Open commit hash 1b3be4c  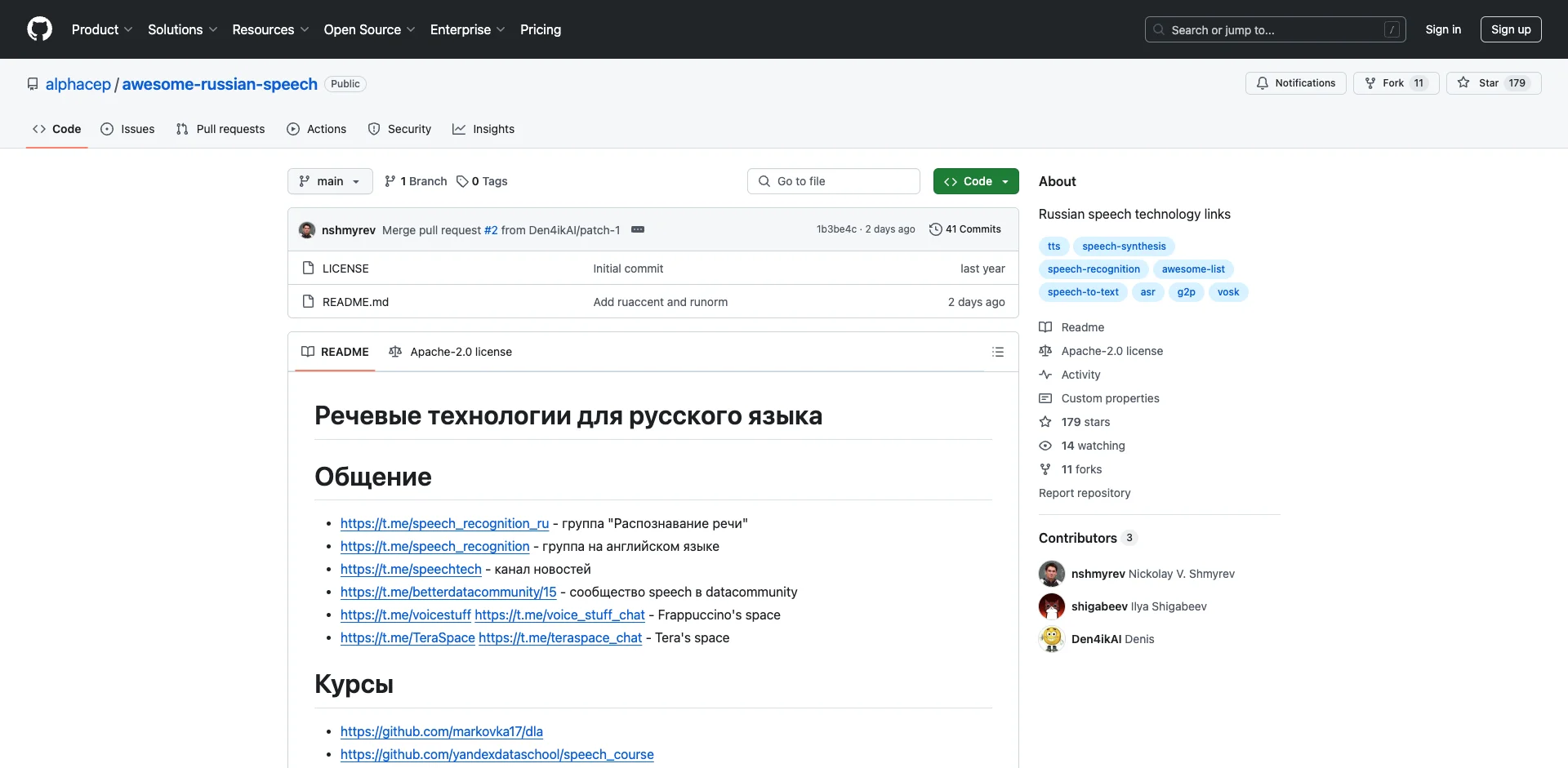click(836, 229)
